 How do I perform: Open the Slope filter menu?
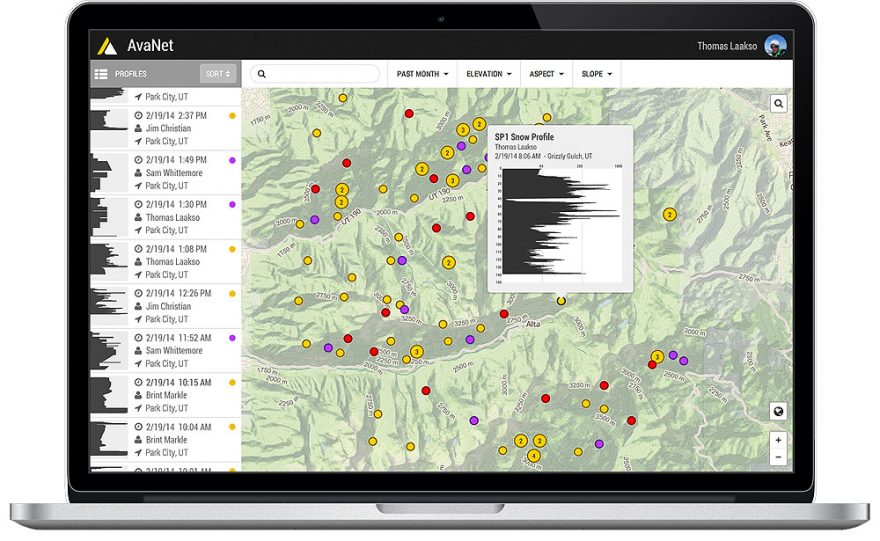pyautogui.click(x=597, y=74)
